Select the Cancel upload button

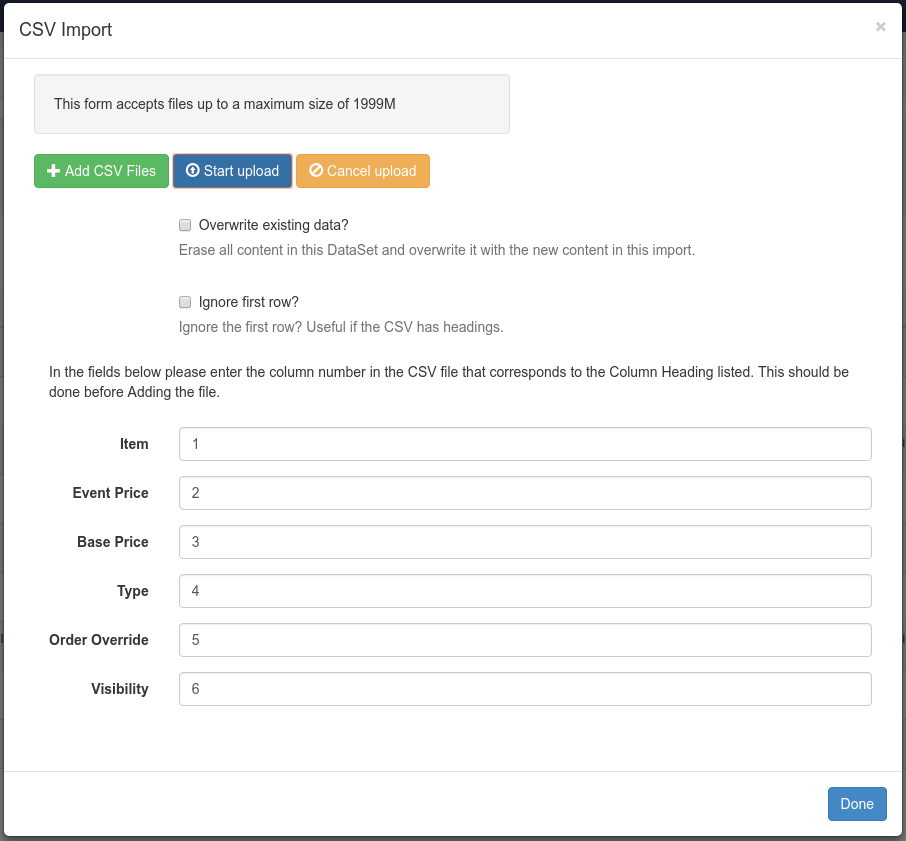(363, 171)
